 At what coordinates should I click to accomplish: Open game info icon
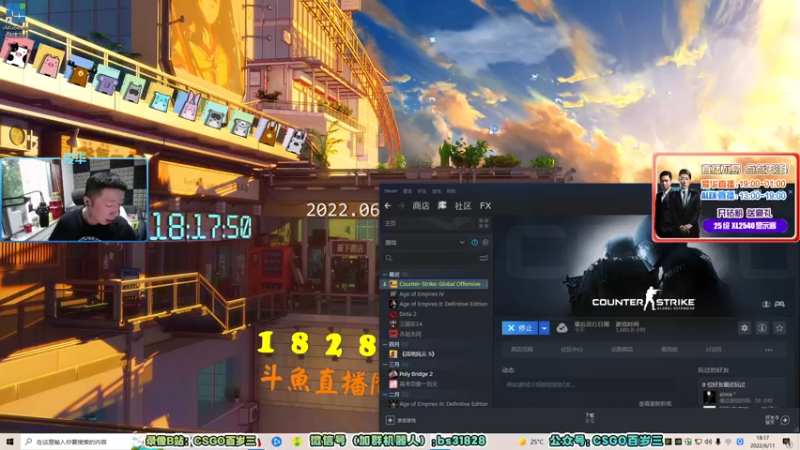click(762, 328)
